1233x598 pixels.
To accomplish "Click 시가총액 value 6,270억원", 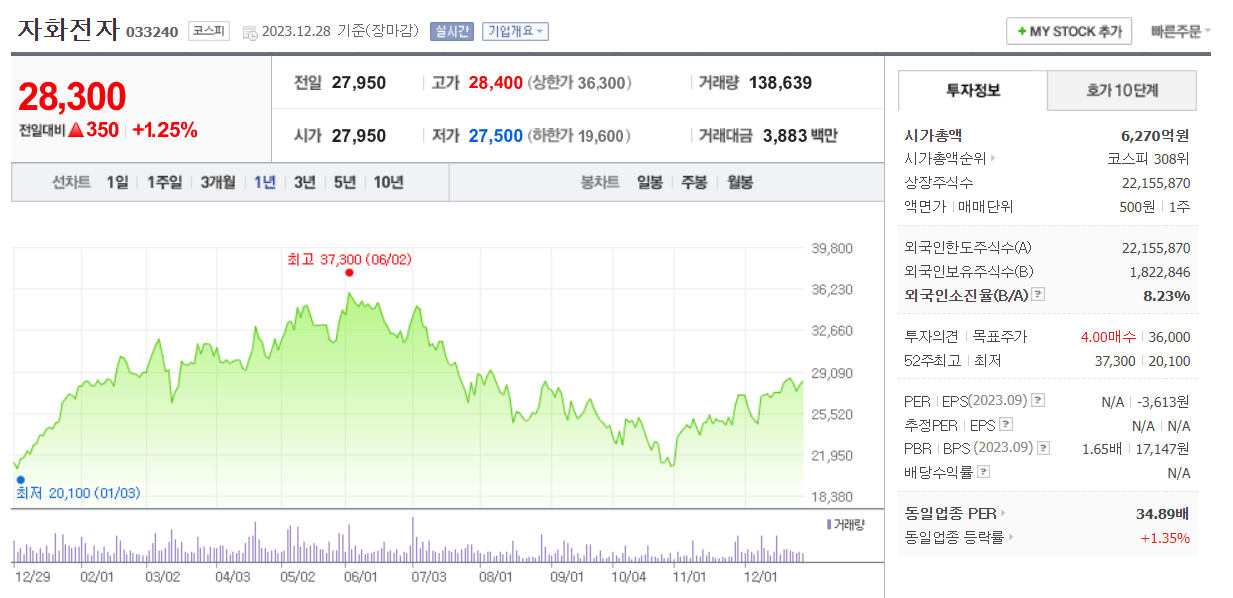I will [1156, 135].
